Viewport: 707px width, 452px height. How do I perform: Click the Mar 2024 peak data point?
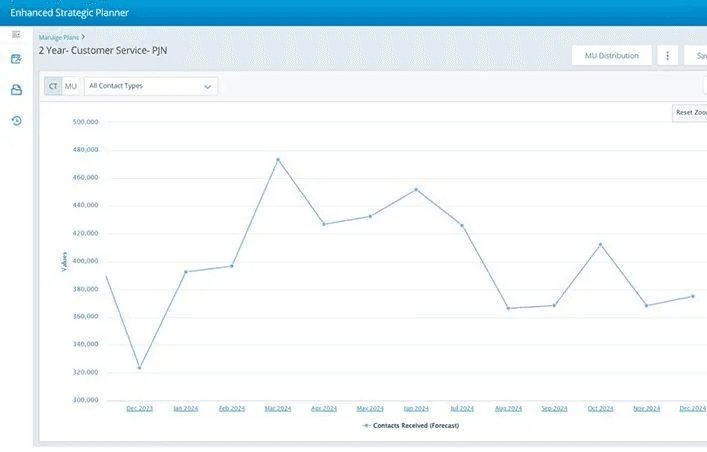(278, 159)
